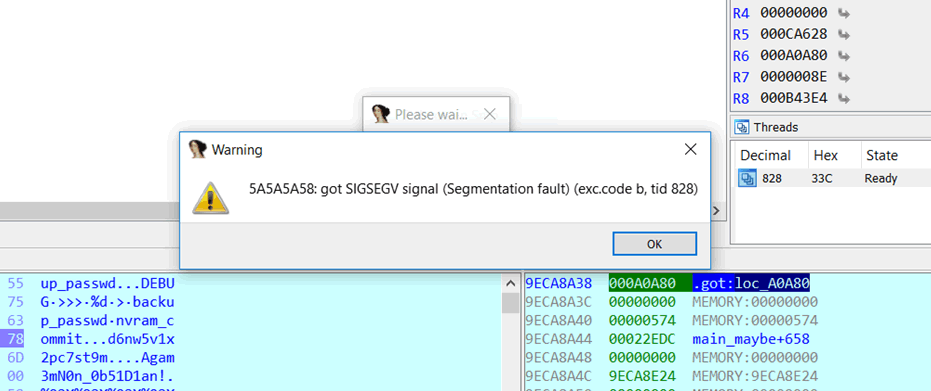Close the Warning dialog window
931x391 pixels.
(690, 150)
